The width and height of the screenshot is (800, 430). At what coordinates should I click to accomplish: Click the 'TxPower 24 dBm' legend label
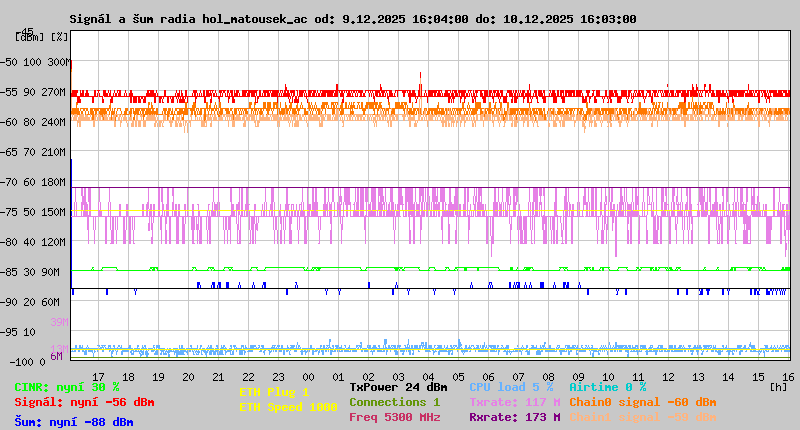pos(398,387)
